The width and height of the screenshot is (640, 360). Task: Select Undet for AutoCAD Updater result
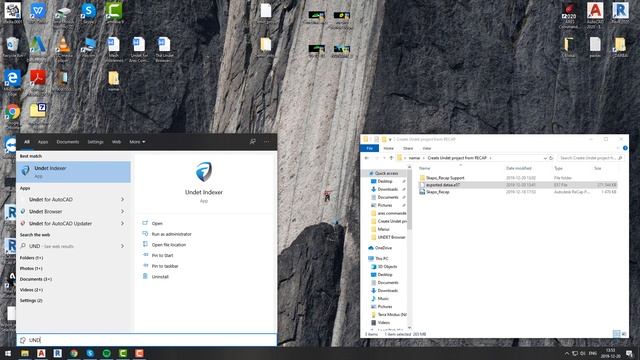click(60, 224)
